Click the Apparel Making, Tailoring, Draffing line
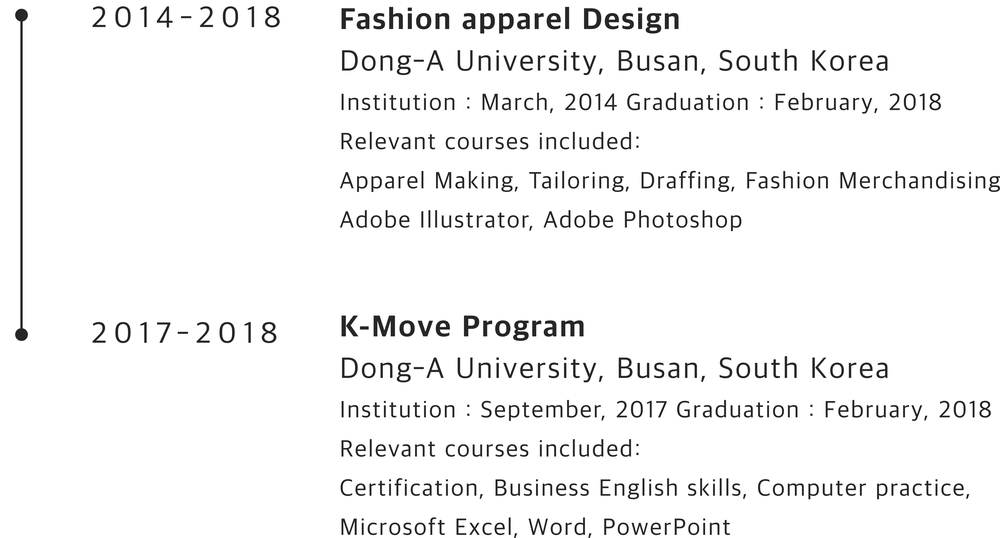The height and width of the screenshot is (538, 1000). pyautogui.click(x=670, y=181)
